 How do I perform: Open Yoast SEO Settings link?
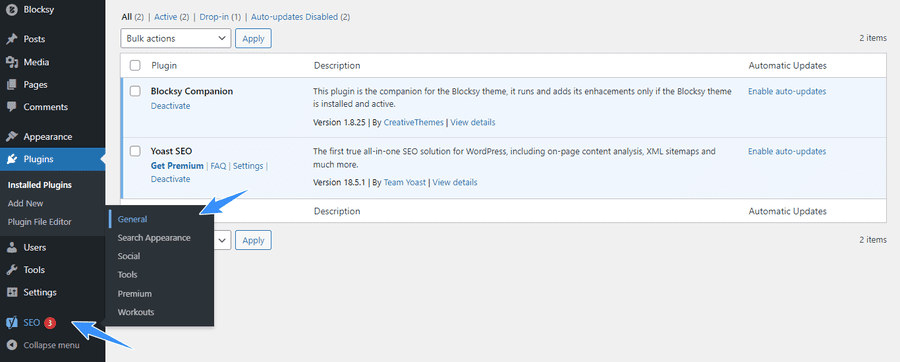click(248, 166)
